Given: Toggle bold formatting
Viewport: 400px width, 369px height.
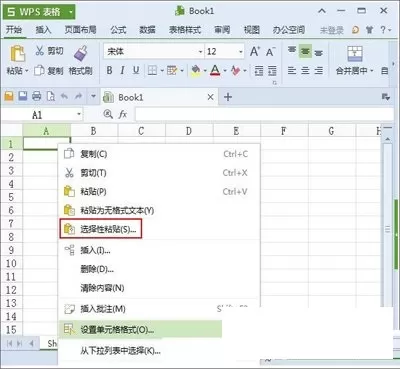Looking at the screenshot, I should coord(109,70).
